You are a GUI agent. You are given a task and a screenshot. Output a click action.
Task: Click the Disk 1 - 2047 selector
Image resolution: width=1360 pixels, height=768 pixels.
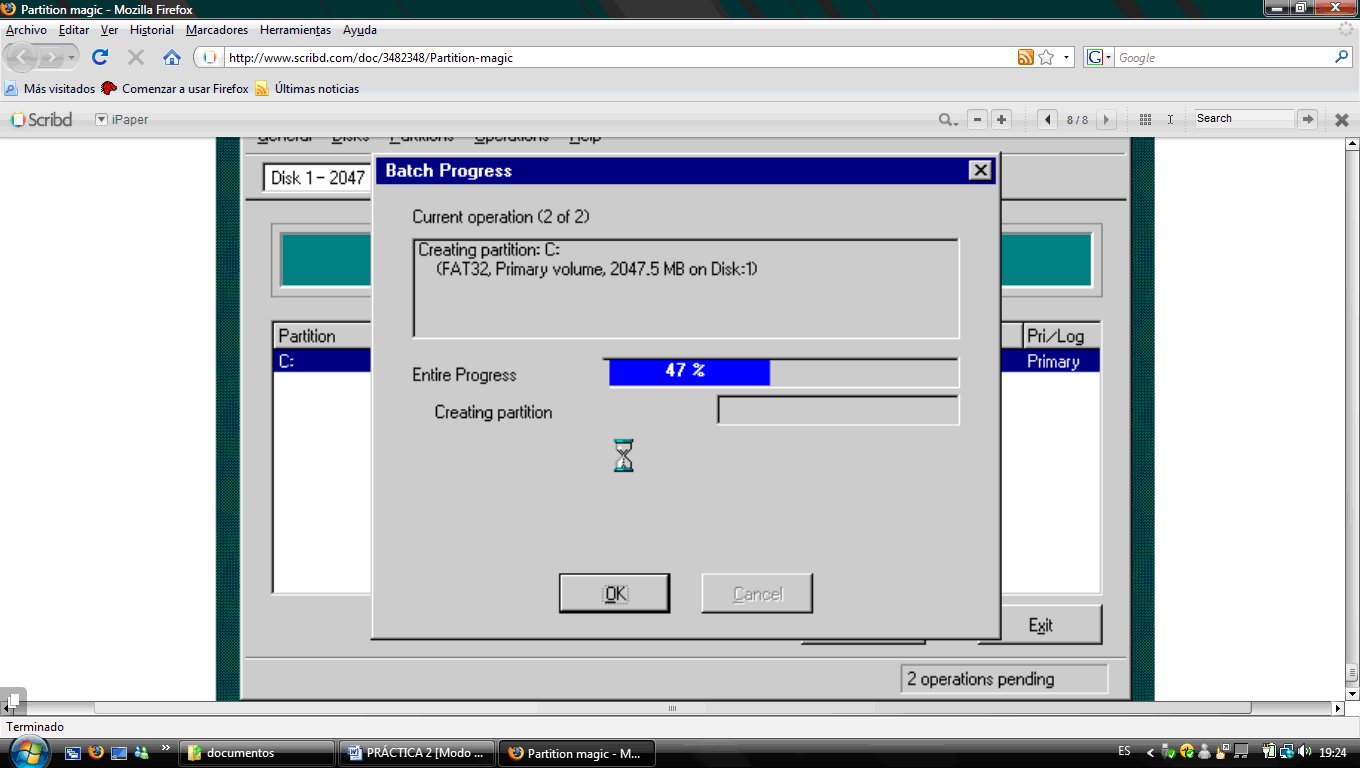point(318,178)
